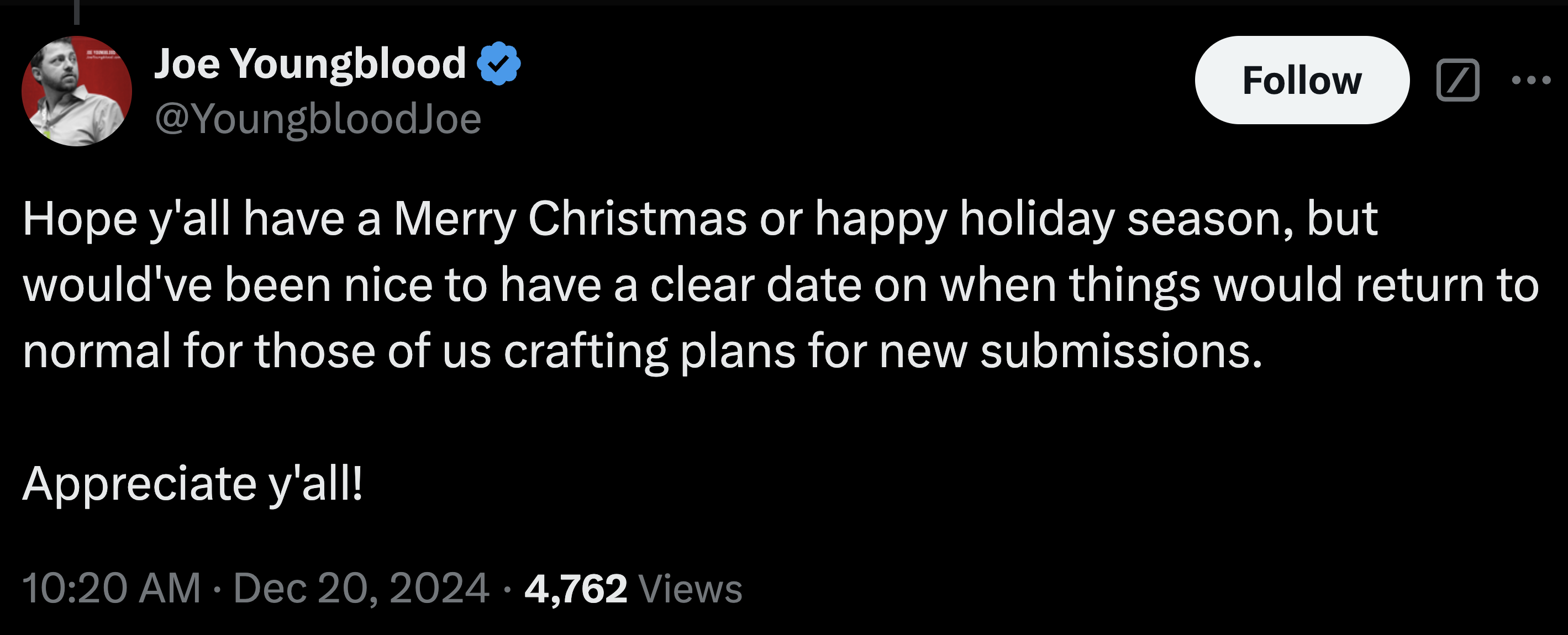1568x635 pixels.
Task: Click the Follow button
Action: 1301,80
